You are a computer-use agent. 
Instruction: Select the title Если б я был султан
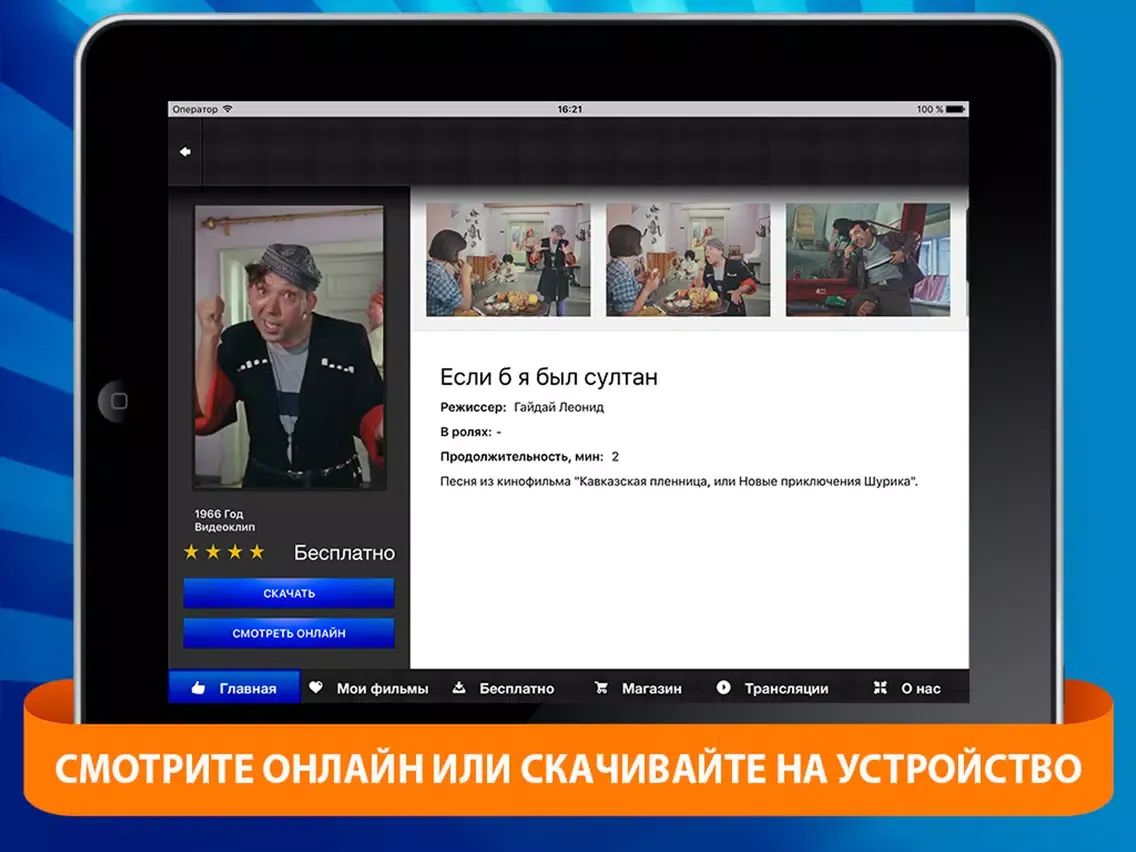549,377
